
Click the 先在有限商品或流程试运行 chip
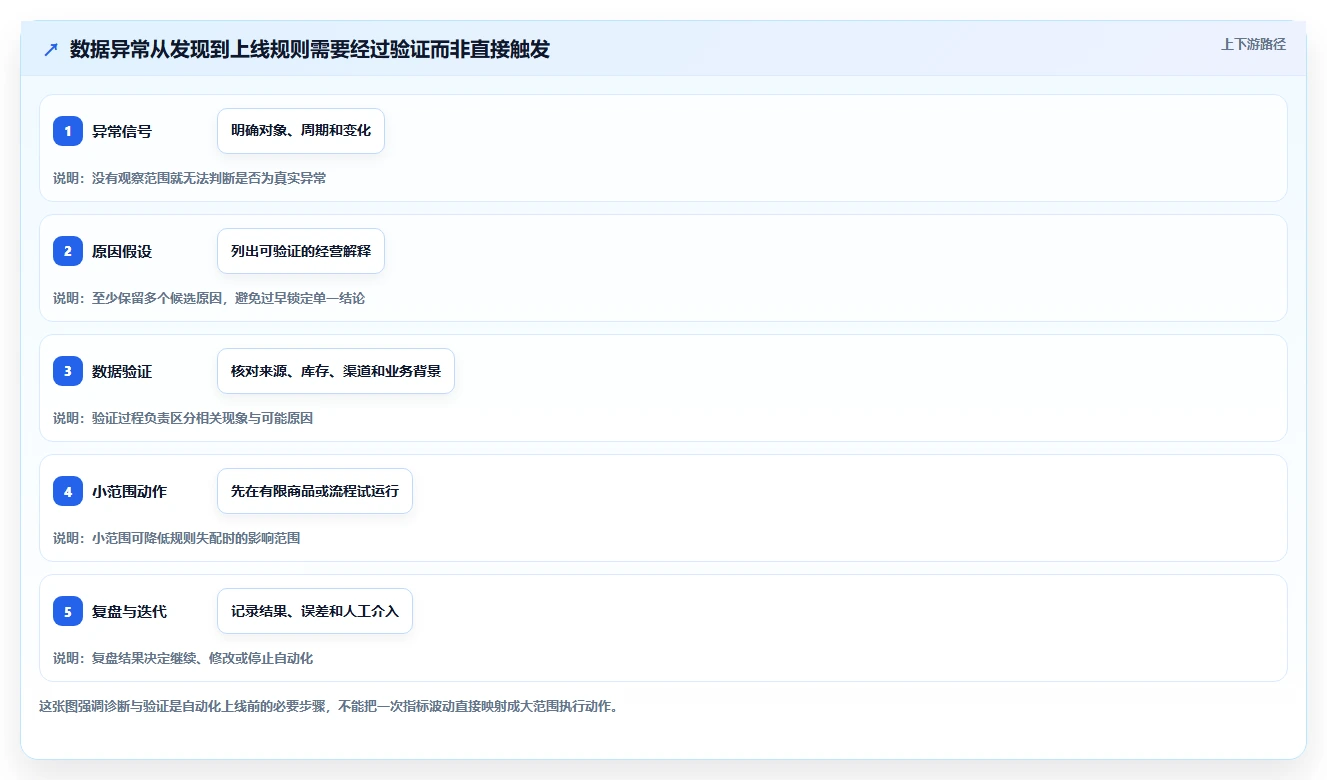(x=315, y=491)
